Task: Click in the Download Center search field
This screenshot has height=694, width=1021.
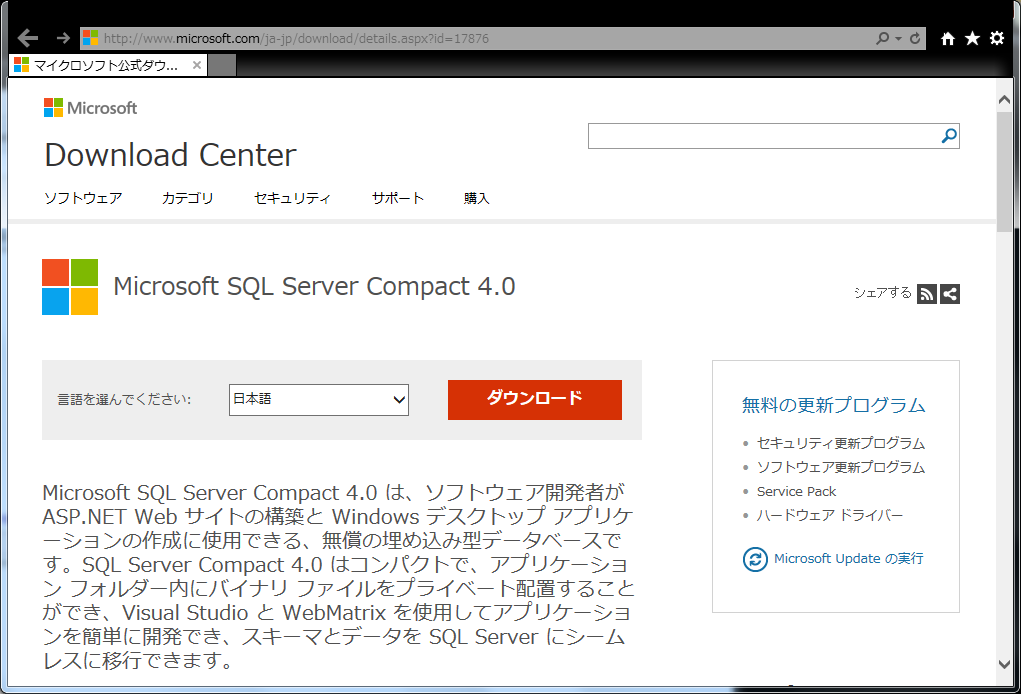Action: [x=762, y=136]
